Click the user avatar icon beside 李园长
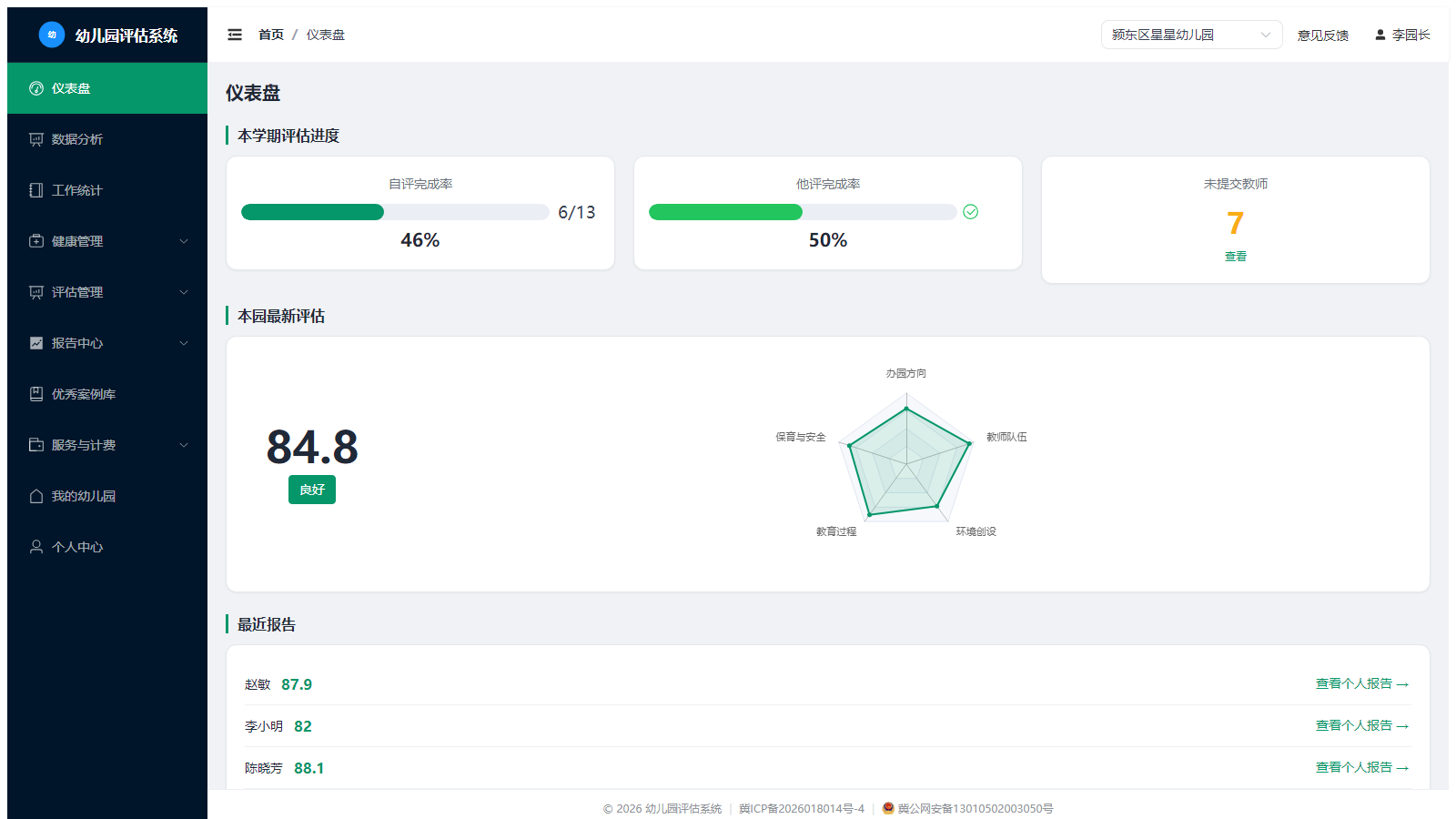The image size is (1456, 819). pos(1380,35)
